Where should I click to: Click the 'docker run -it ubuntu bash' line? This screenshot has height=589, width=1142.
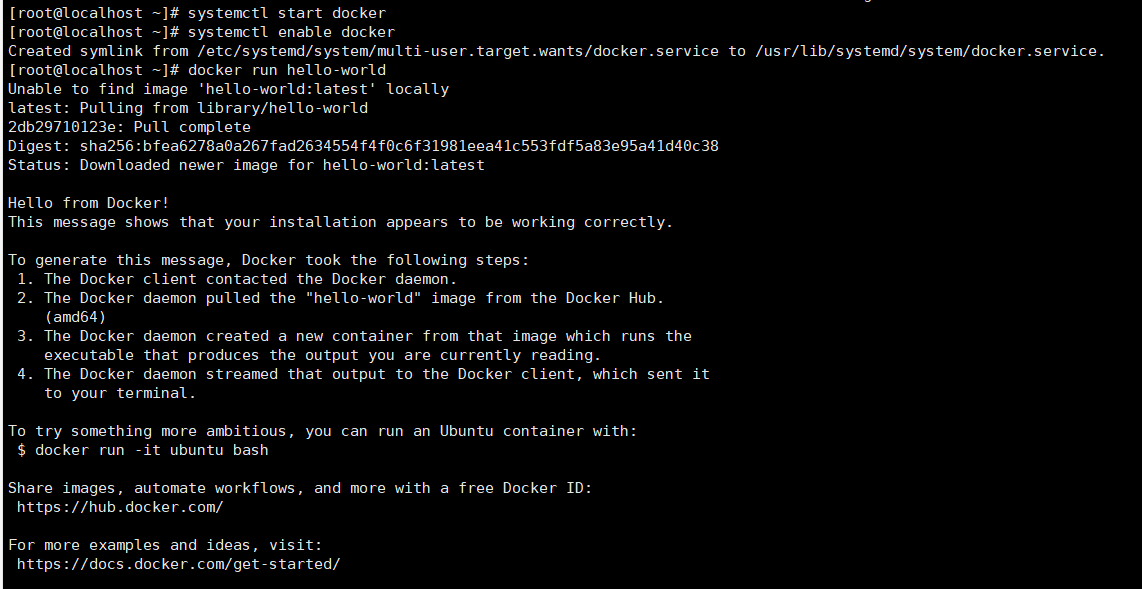(151, 450)
